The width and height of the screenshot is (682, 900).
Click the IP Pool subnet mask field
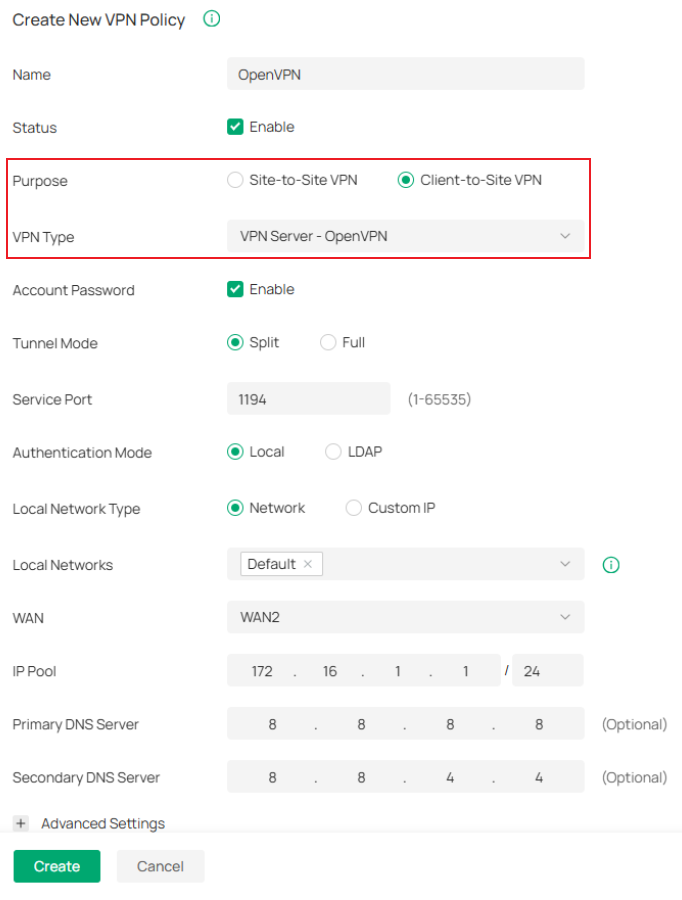(x=547, y=671)
